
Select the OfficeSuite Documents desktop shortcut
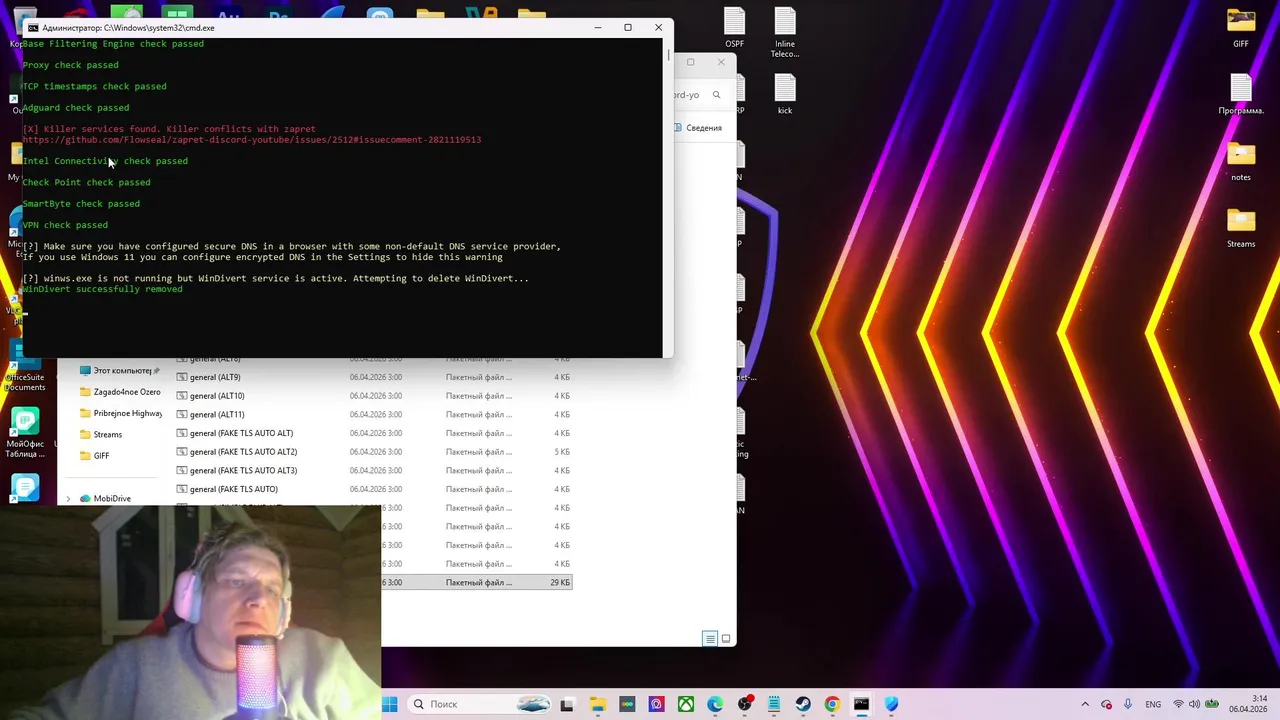[x=25, y=366]
